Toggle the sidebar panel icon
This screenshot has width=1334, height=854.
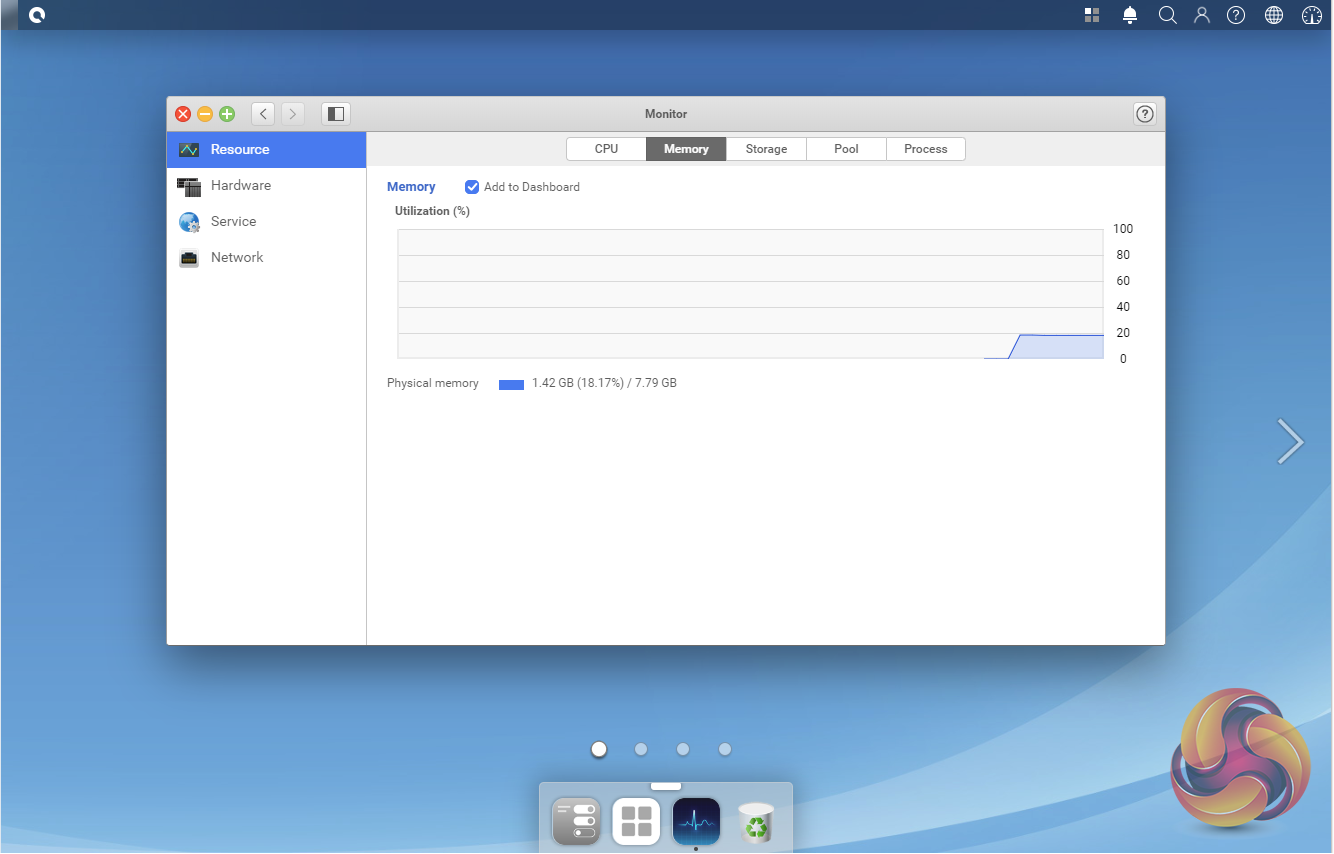(336, 114)
